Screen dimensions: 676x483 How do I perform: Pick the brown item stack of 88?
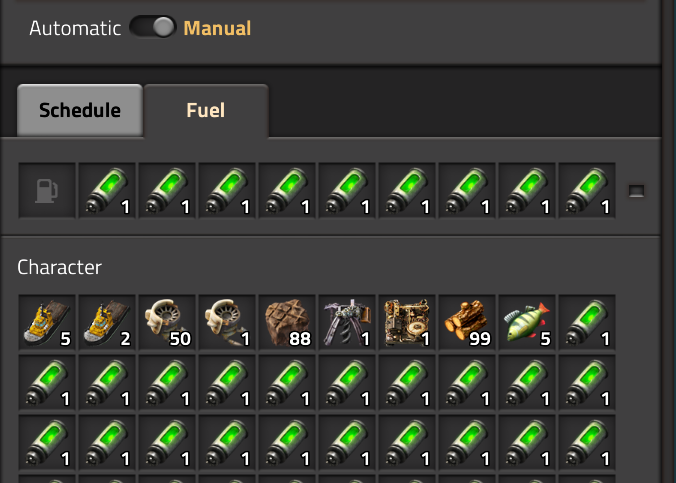(286, 322)
